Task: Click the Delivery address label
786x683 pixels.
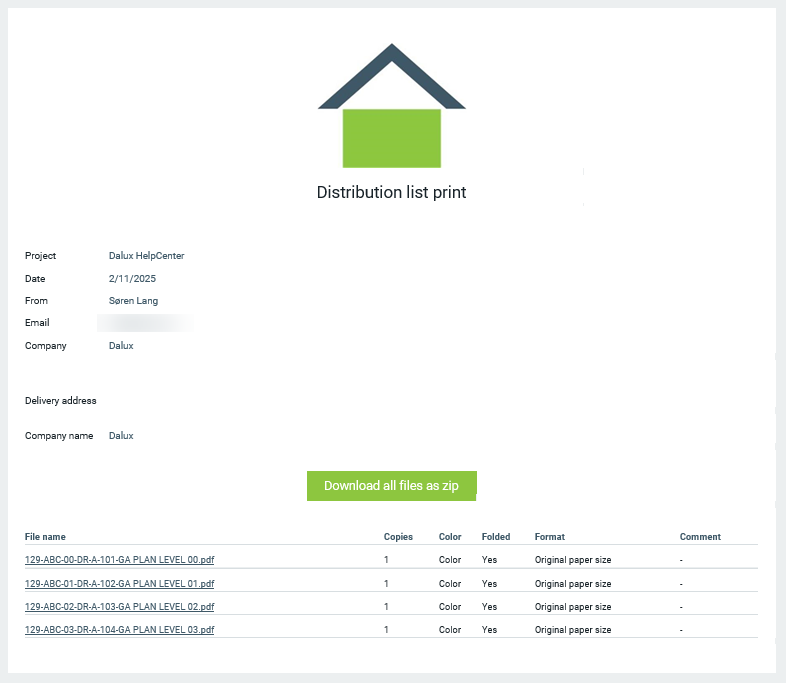Action: pos(61,401)
